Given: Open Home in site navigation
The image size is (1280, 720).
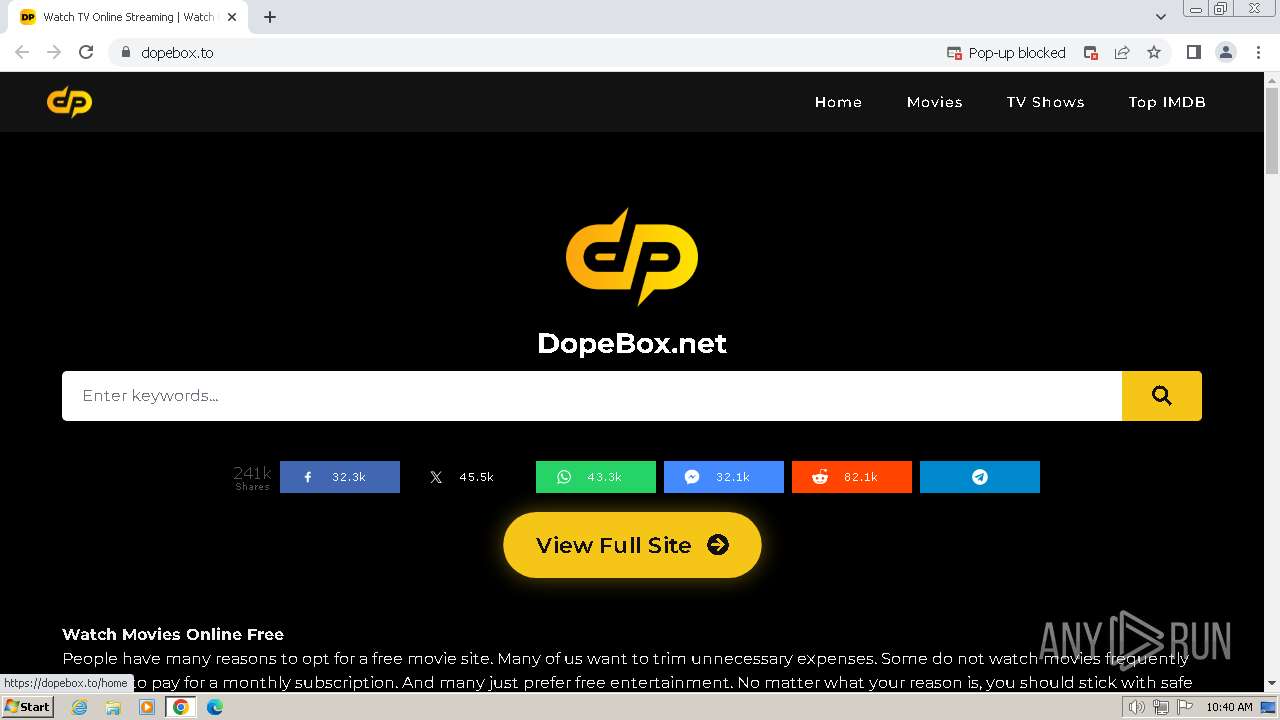Looking at the screenshot, I should (x=838, y=102).
